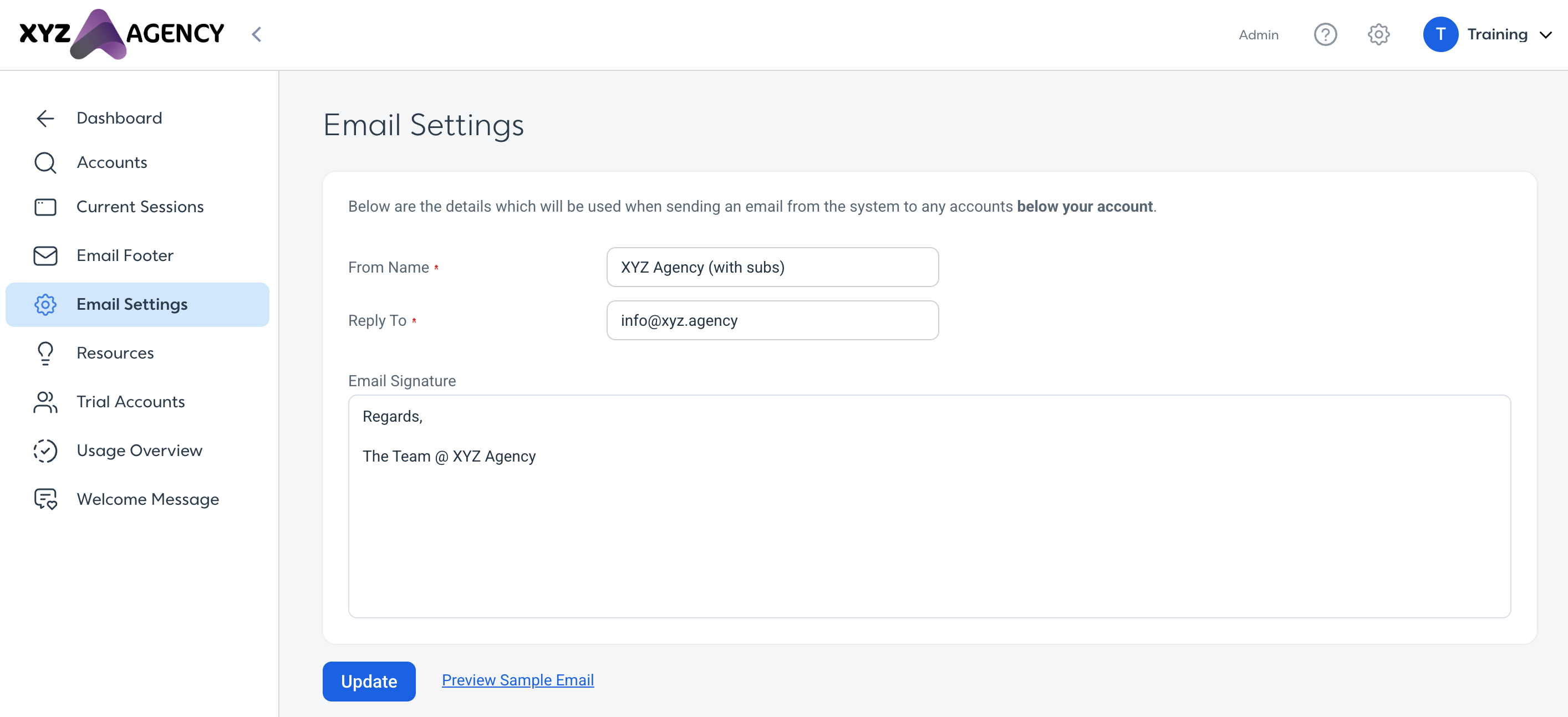Click the blue Update button
The image size is (1568, 717).
point(369,681)
